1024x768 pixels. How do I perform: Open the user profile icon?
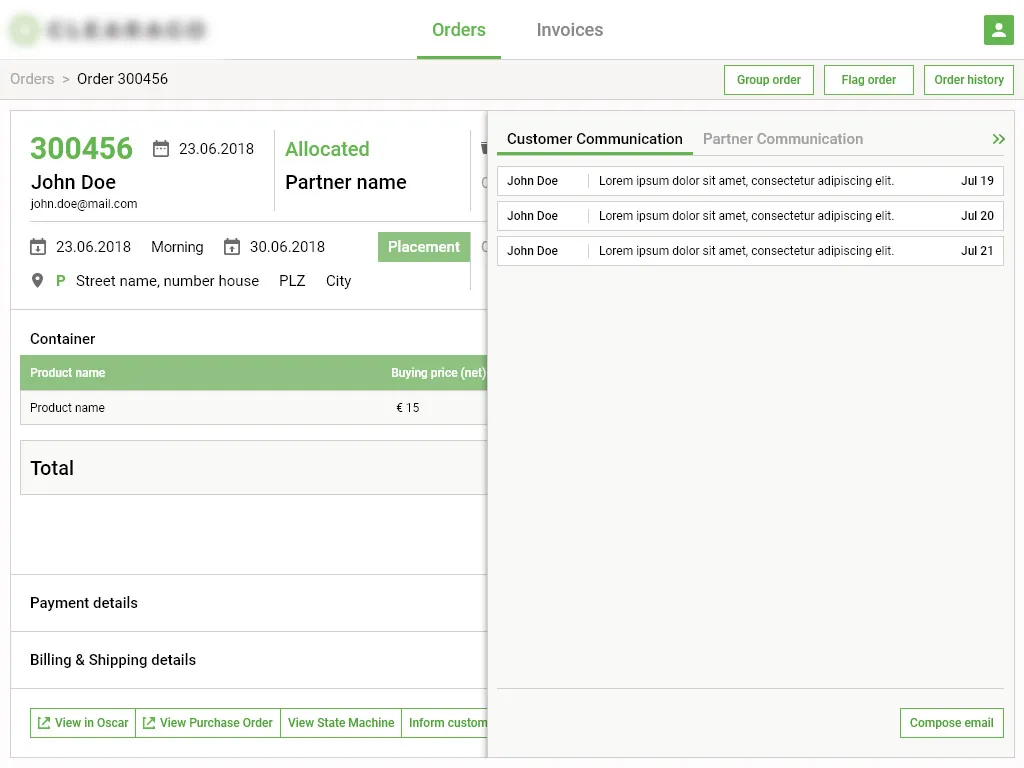point(998,30)
